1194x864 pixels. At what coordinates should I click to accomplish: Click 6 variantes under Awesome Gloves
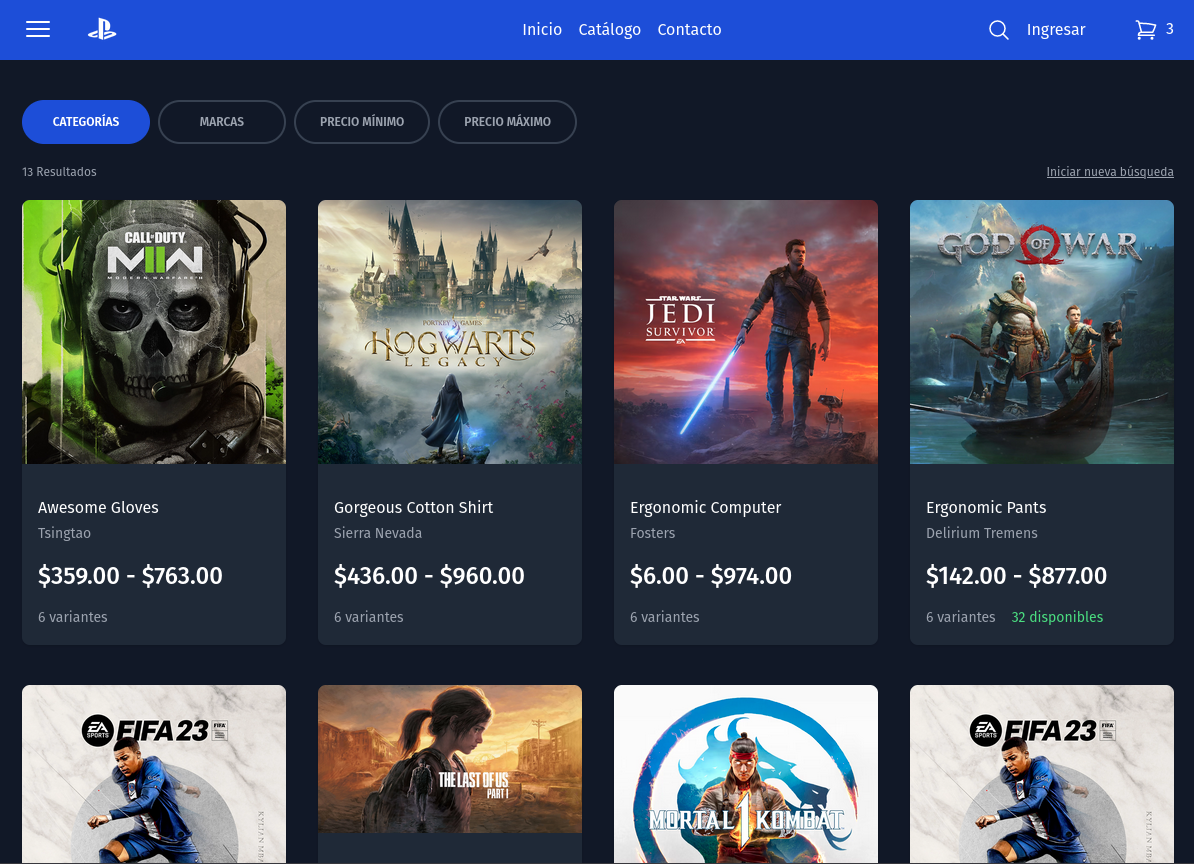[73, 617]
